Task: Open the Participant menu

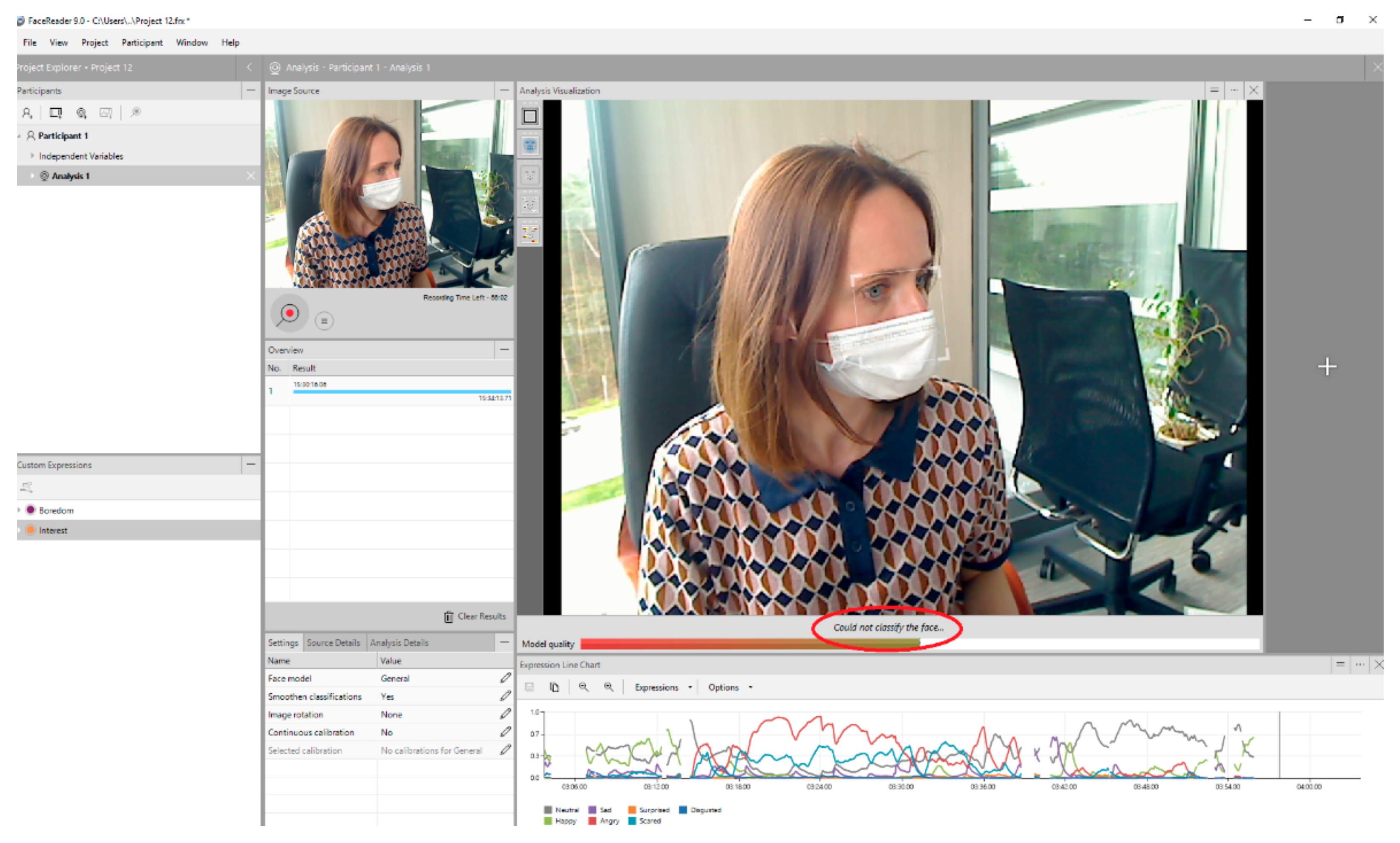Action: point(142,43)
